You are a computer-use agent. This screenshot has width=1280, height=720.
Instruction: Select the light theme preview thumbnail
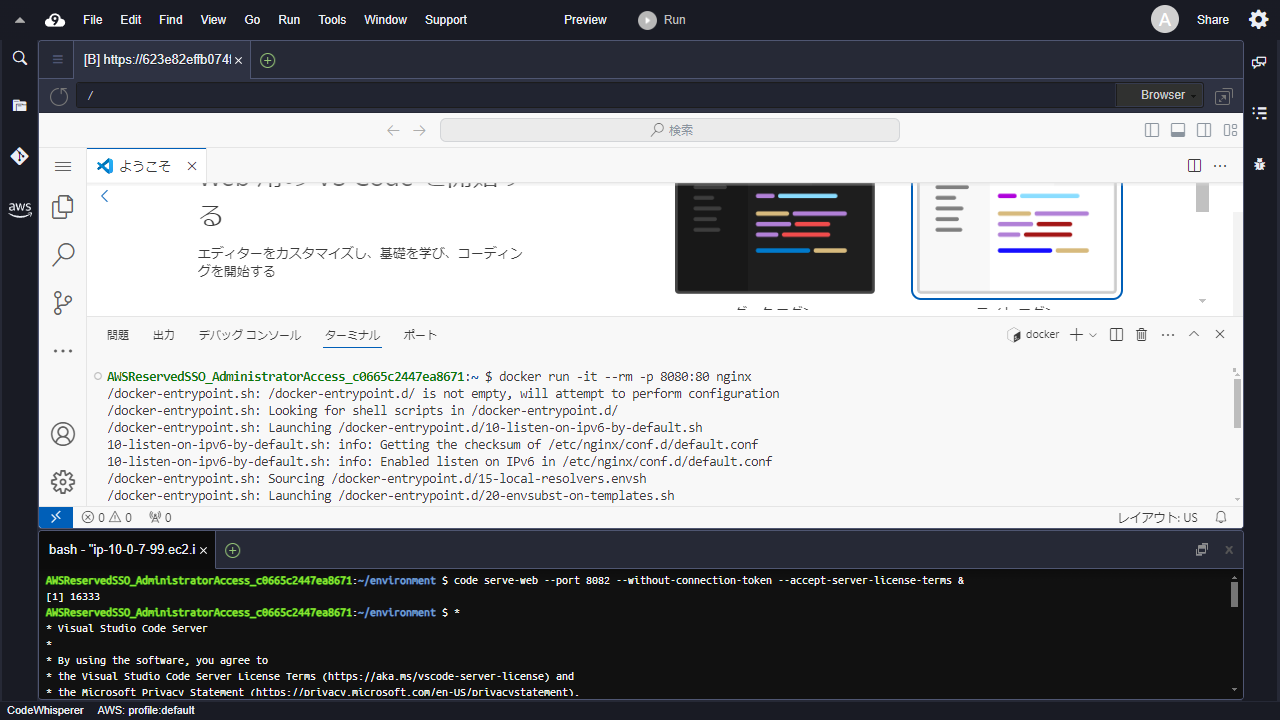[1017, 240]
